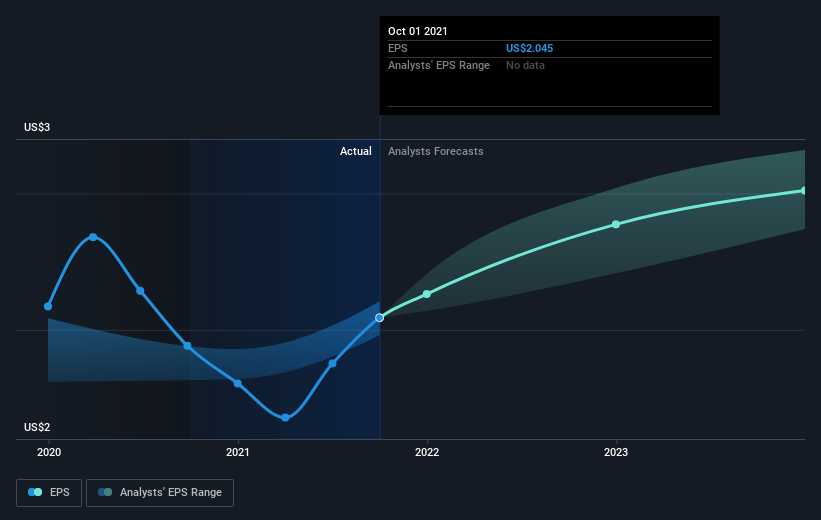Screen dimensions: 821x520
Task: Toggle the Analysts' EPS Range legend button
Action: point(160,493)
